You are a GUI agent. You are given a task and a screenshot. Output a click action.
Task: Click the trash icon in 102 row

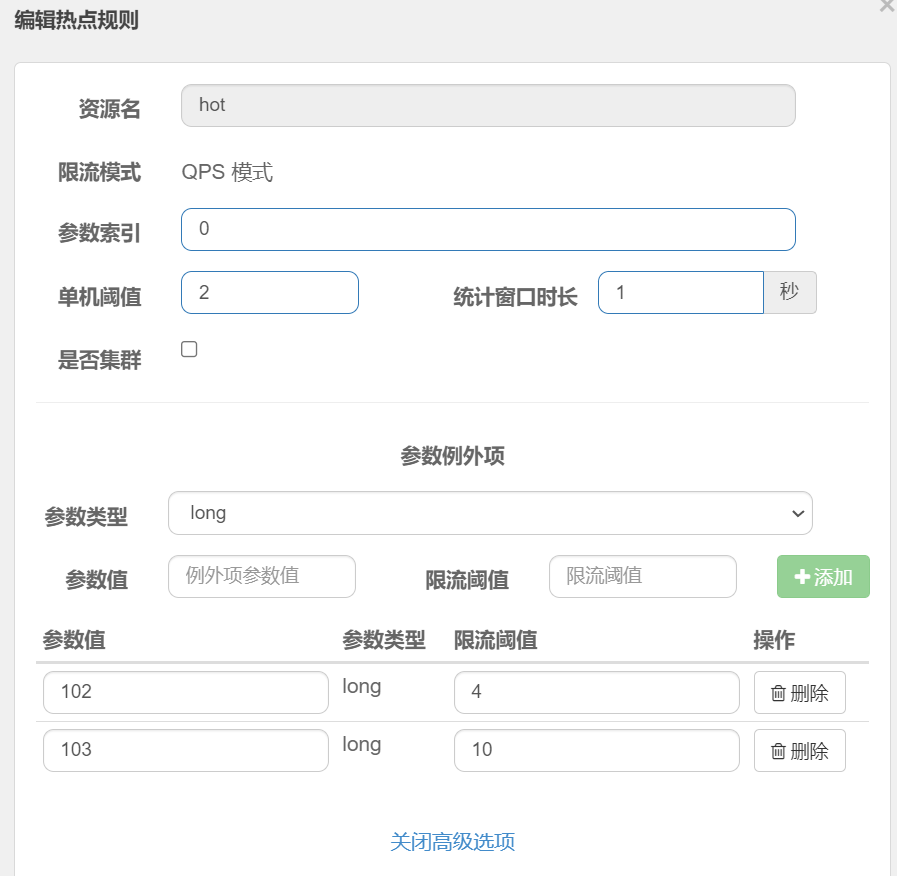pyautogui.click(x=778, y=693)
